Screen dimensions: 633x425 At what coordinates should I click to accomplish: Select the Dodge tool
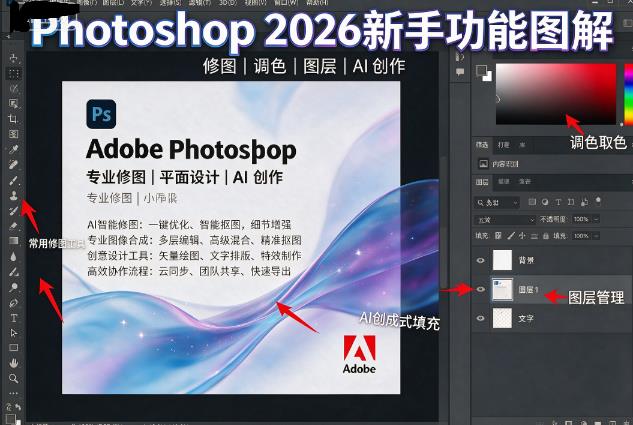(x=14, y=287)
